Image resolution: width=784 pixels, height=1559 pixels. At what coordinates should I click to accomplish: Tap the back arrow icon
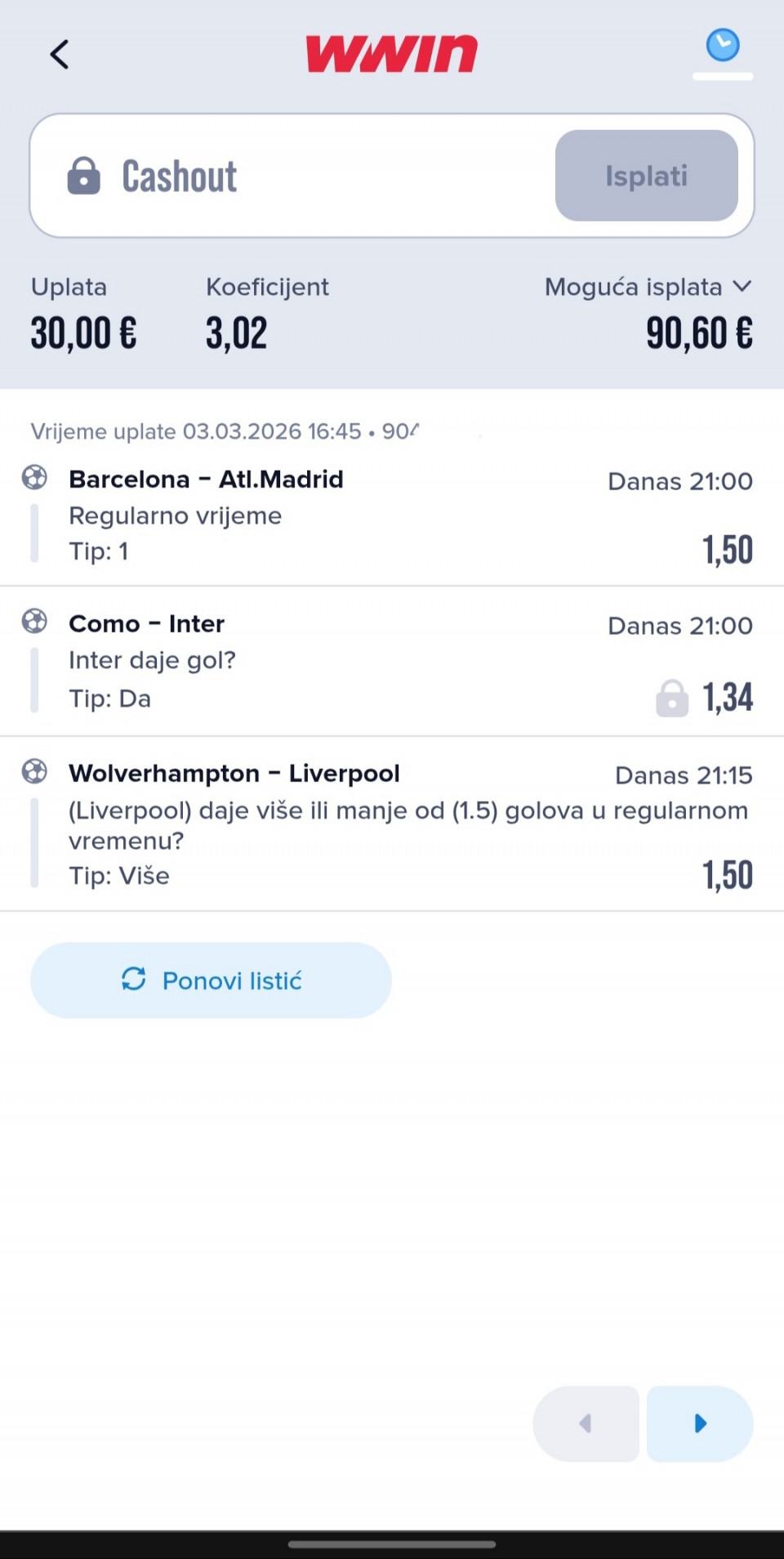pyautogui.click(x=59, y=55)
